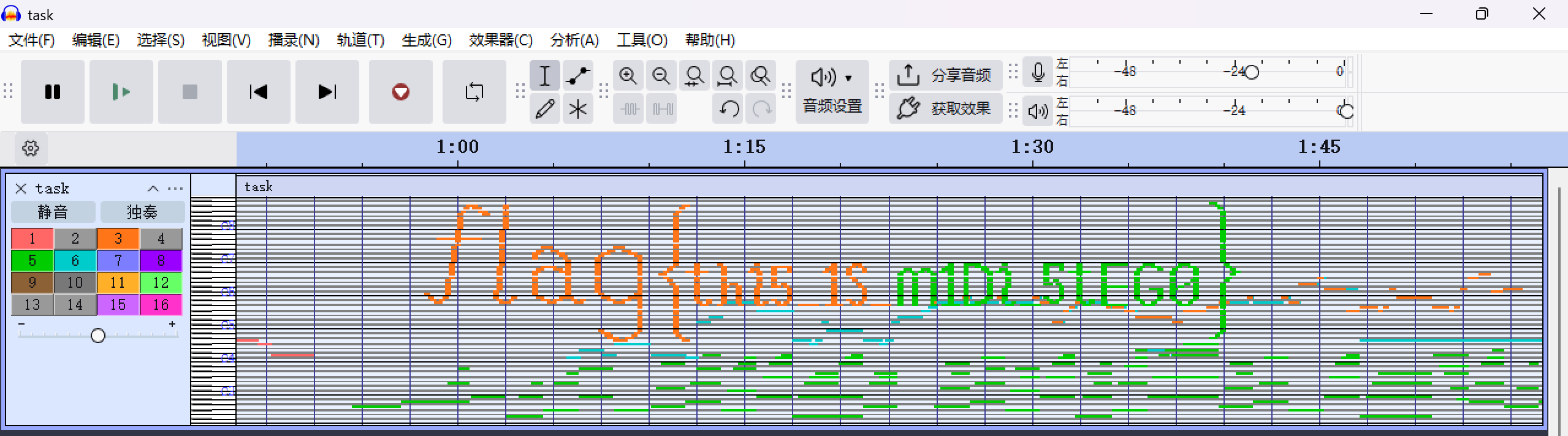Viewport: 1568px width, 436px height.
Task: Click the 分享音频 button
Action: point(945,75)
